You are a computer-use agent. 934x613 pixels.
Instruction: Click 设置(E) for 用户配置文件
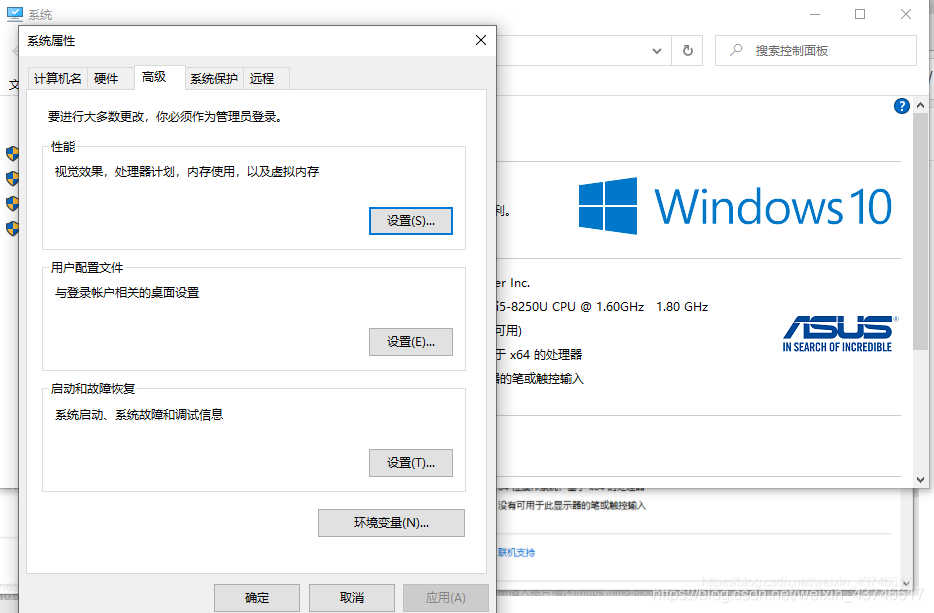pos(411,342)
